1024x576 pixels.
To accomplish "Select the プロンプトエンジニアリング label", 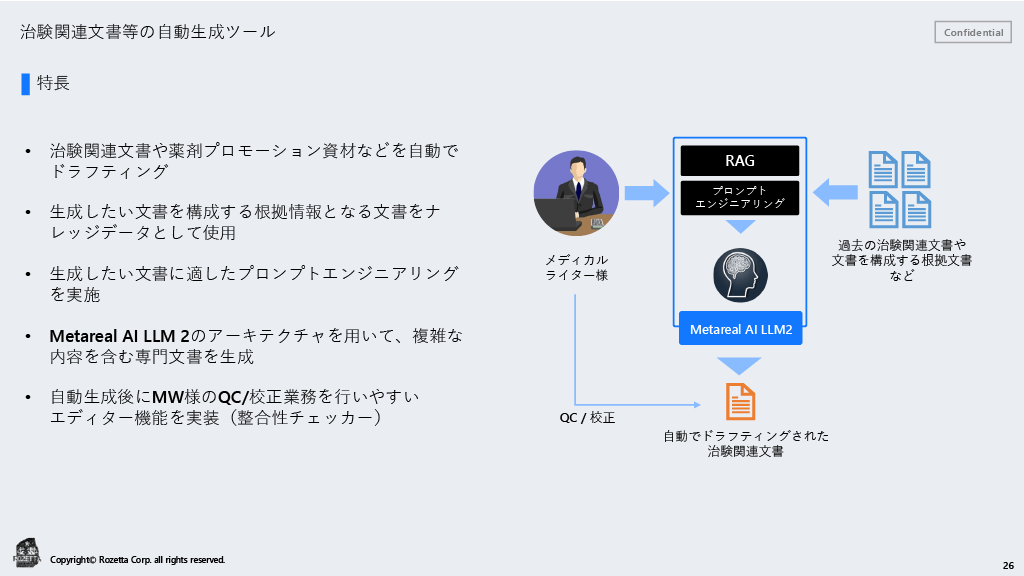I will 740,197.
